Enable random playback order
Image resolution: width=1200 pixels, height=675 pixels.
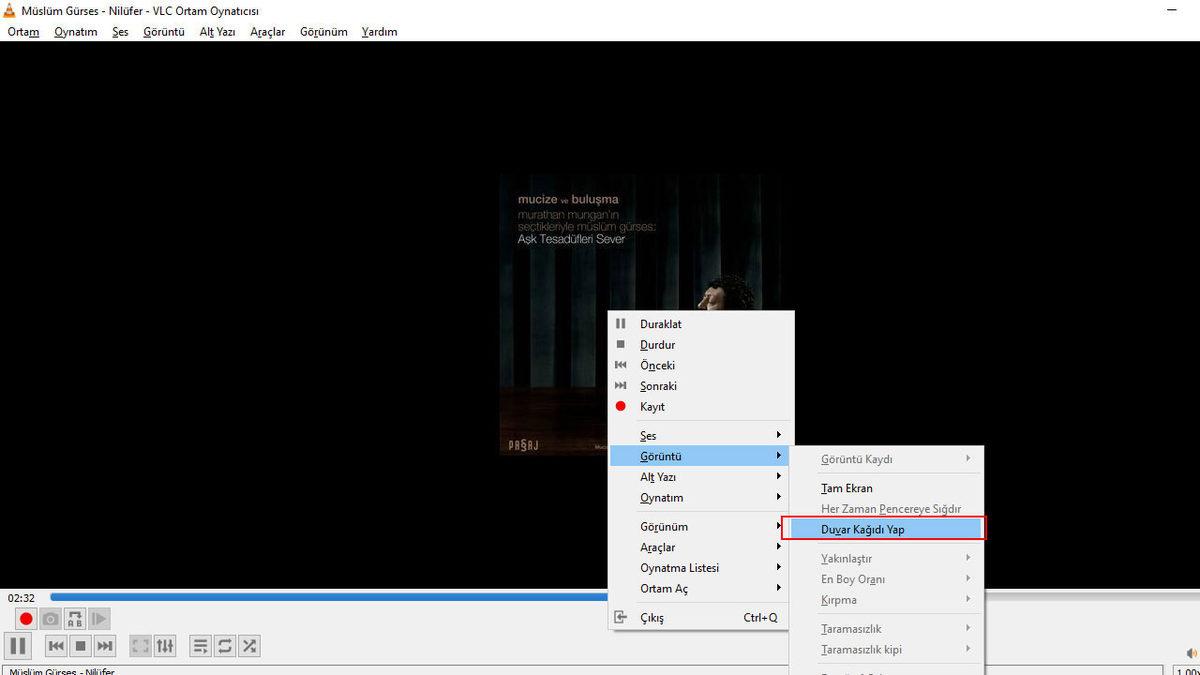click(x=248, y=645)
